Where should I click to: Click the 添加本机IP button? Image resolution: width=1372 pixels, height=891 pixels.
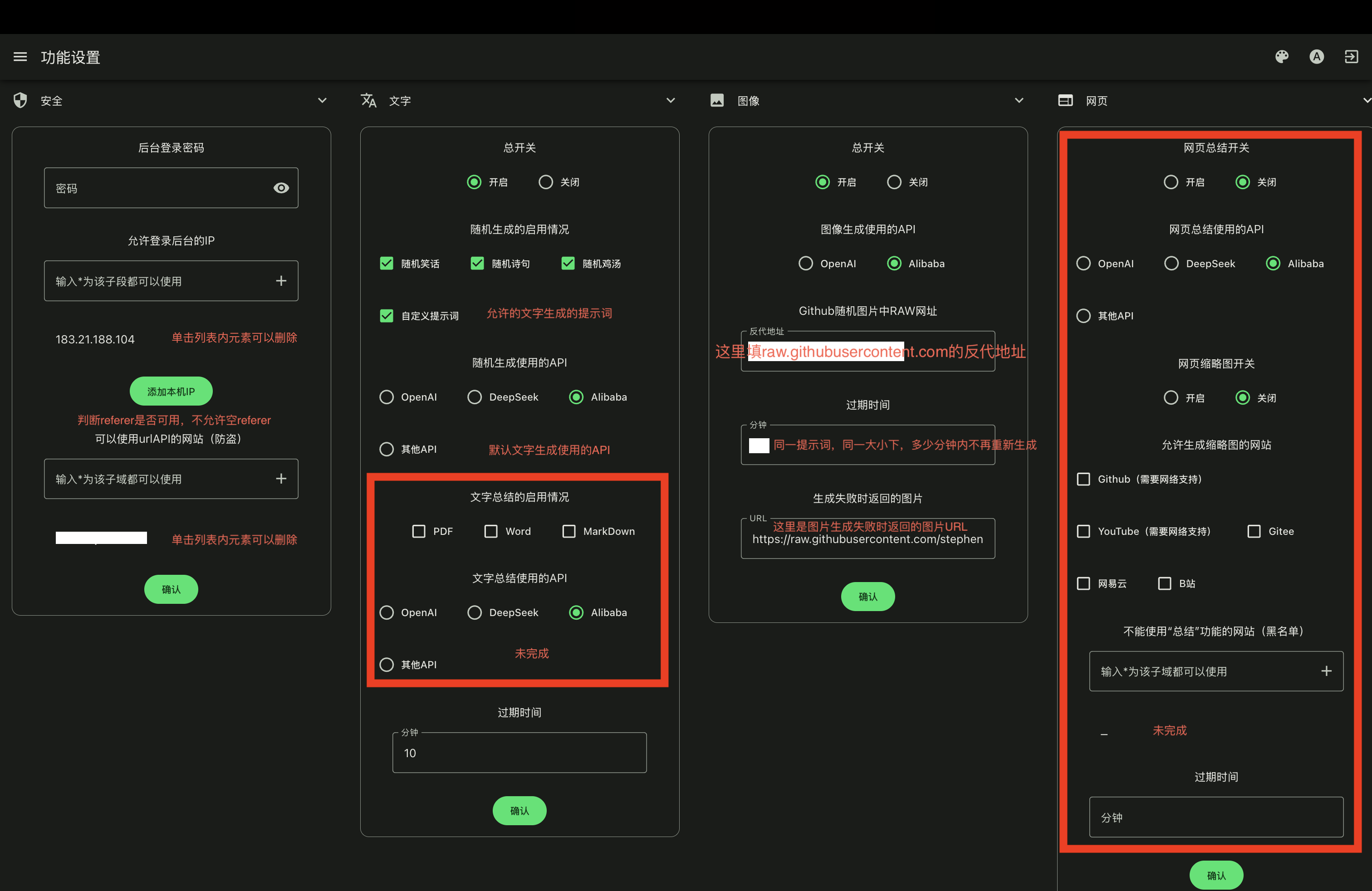click(171, 392)
